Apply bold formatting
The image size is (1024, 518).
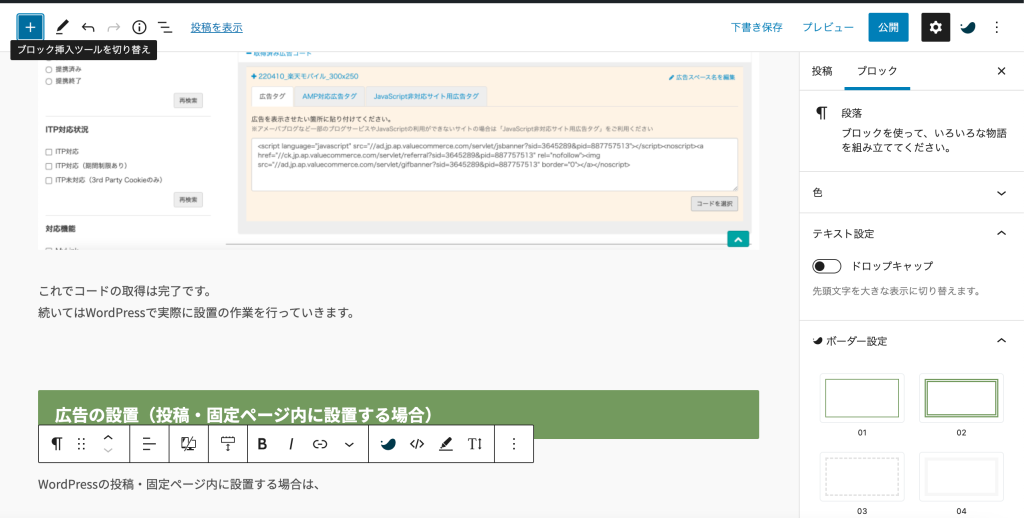pos(263,444)
